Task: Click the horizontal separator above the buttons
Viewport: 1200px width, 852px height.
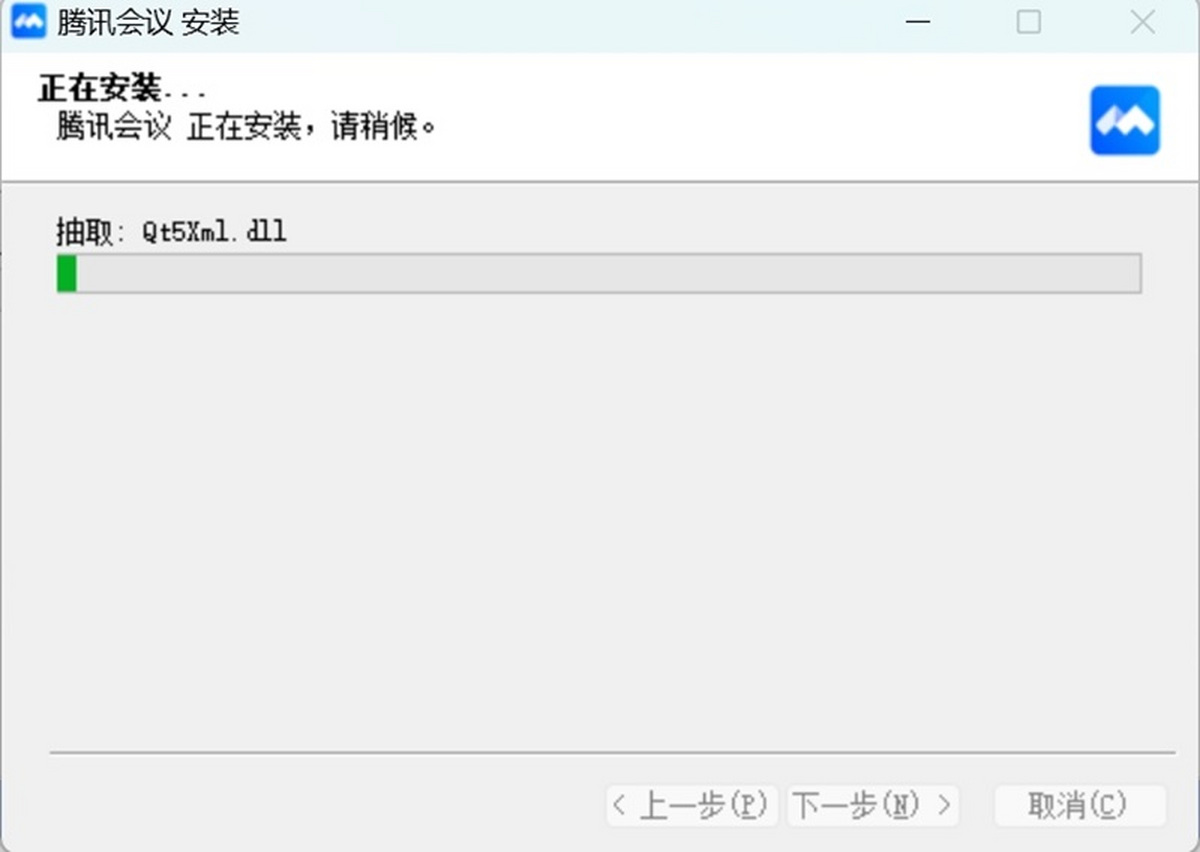Action: pyautogui.click(x=612, y=751)
